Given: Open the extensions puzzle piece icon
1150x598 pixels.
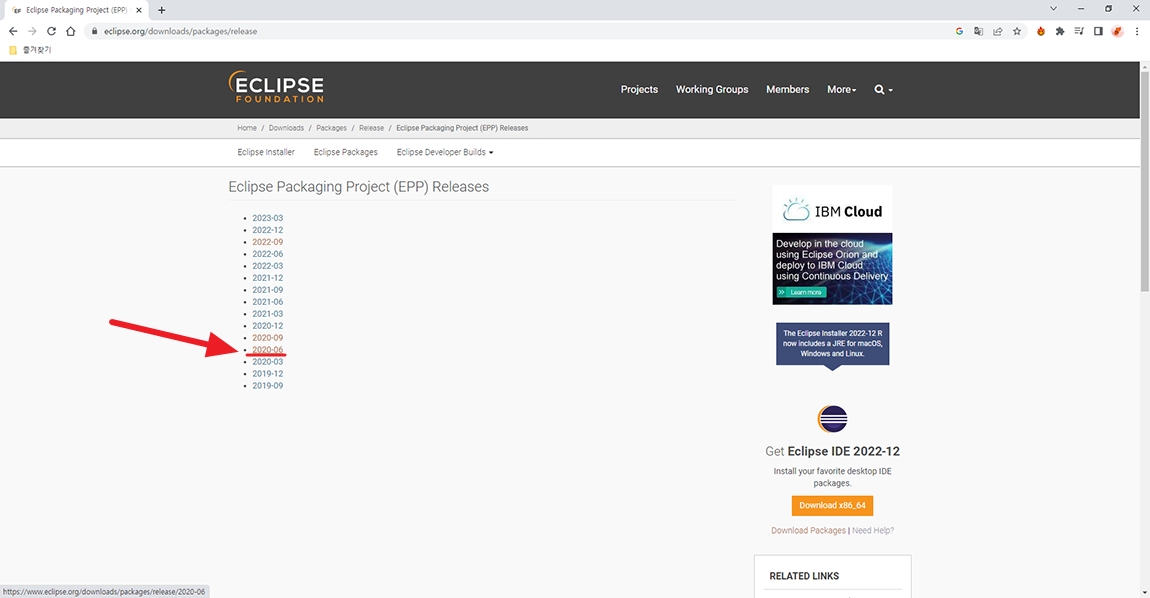Looking at the screenshot, I should coord(1060,32).
